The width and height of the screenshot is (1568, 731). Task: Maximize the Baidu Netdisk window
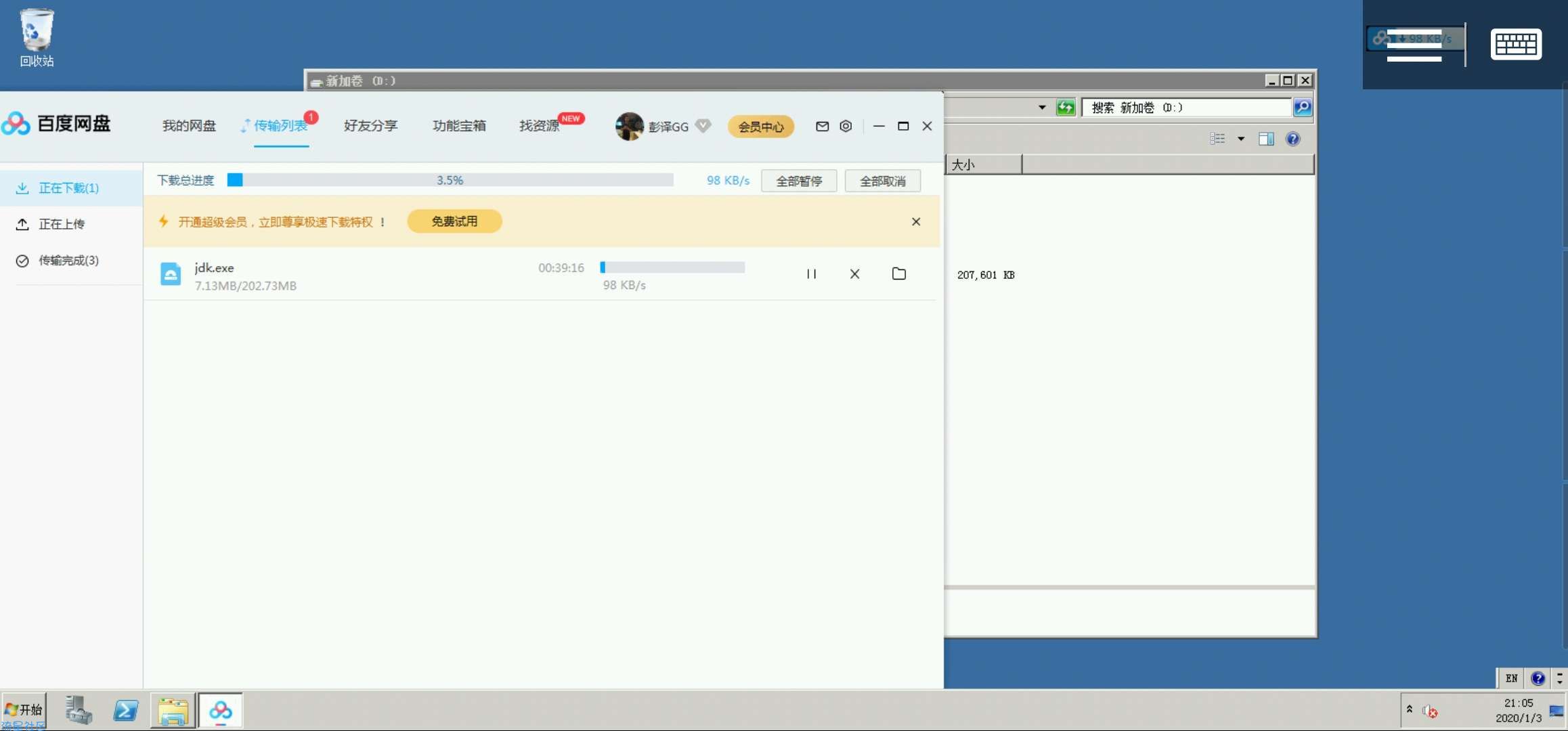point(903,126)
